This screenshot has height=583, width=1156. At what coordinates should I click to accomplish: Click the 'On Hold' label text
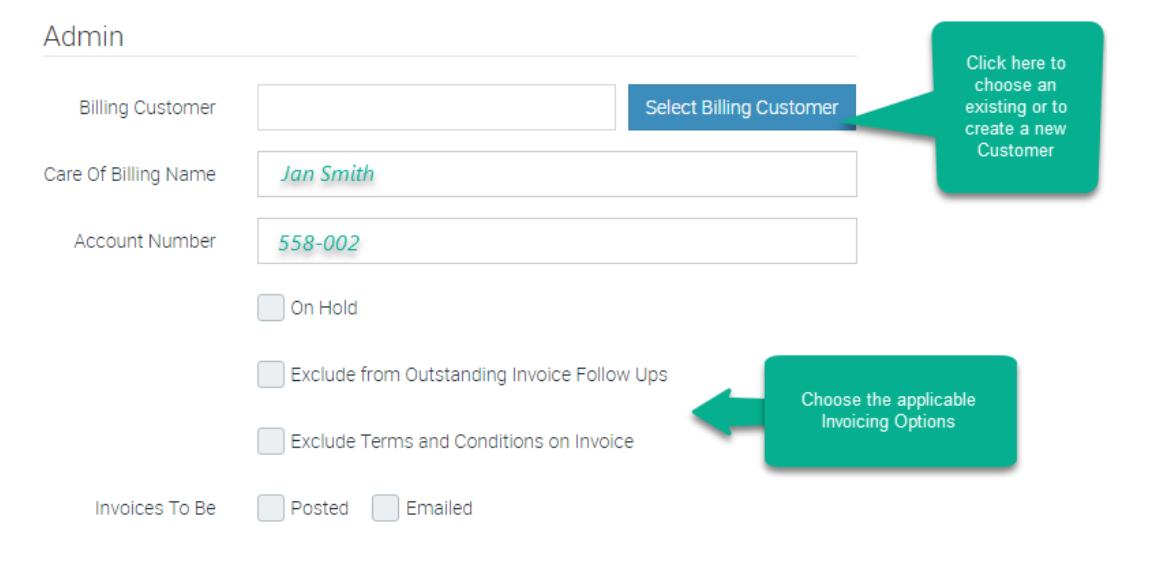[x=324, y=308]
